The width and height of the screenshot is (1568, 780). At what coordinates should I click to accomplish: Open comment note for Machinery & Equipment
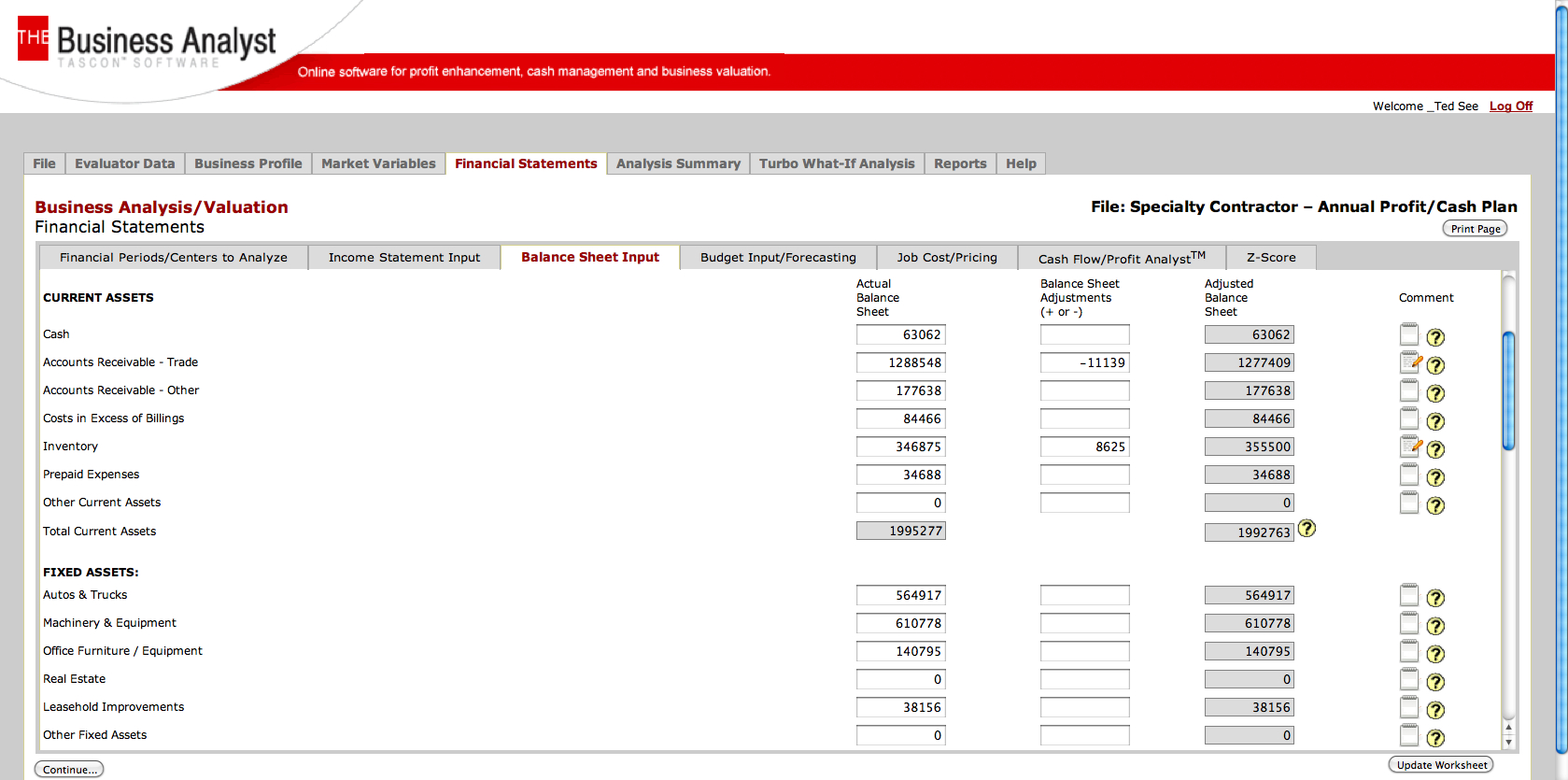(1409, 623)
